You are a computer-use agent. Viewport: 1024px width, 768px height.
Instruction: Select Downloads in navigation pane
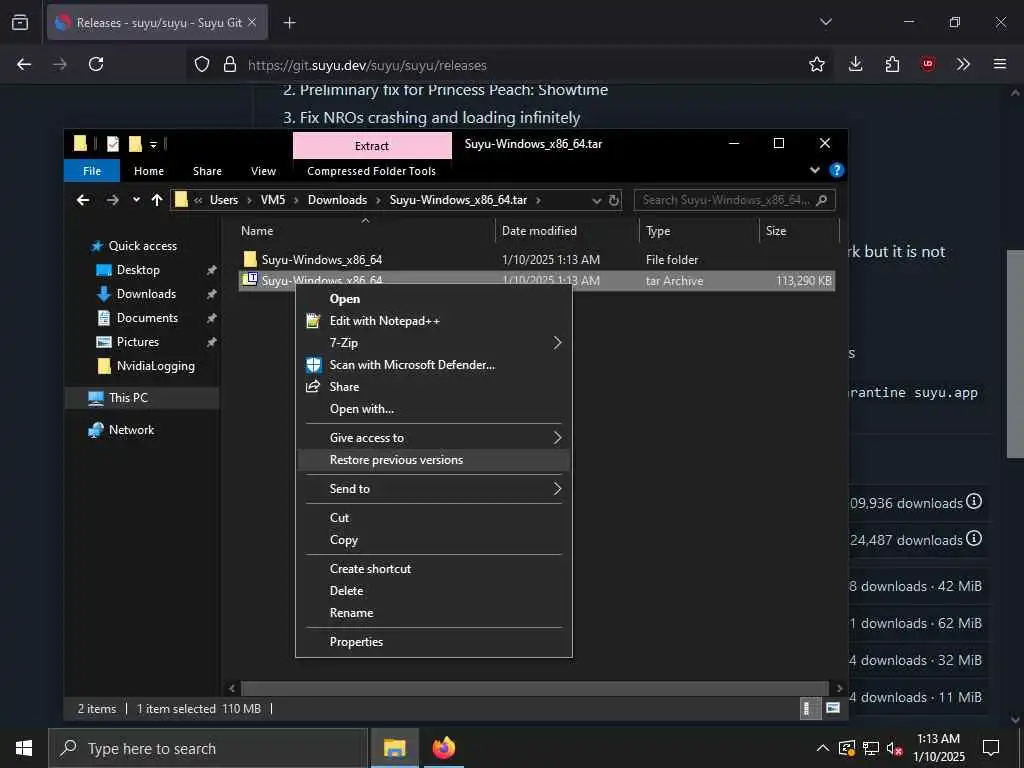[x=146, y=294]
